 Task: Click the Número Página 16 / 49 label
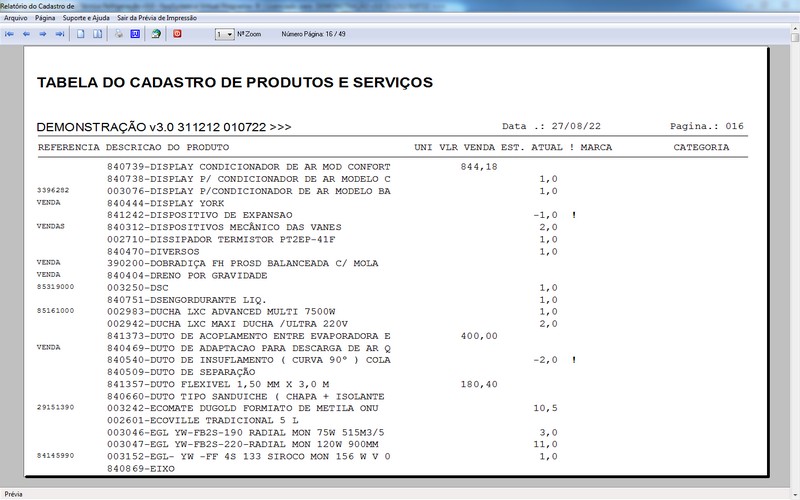click(313, 34)
